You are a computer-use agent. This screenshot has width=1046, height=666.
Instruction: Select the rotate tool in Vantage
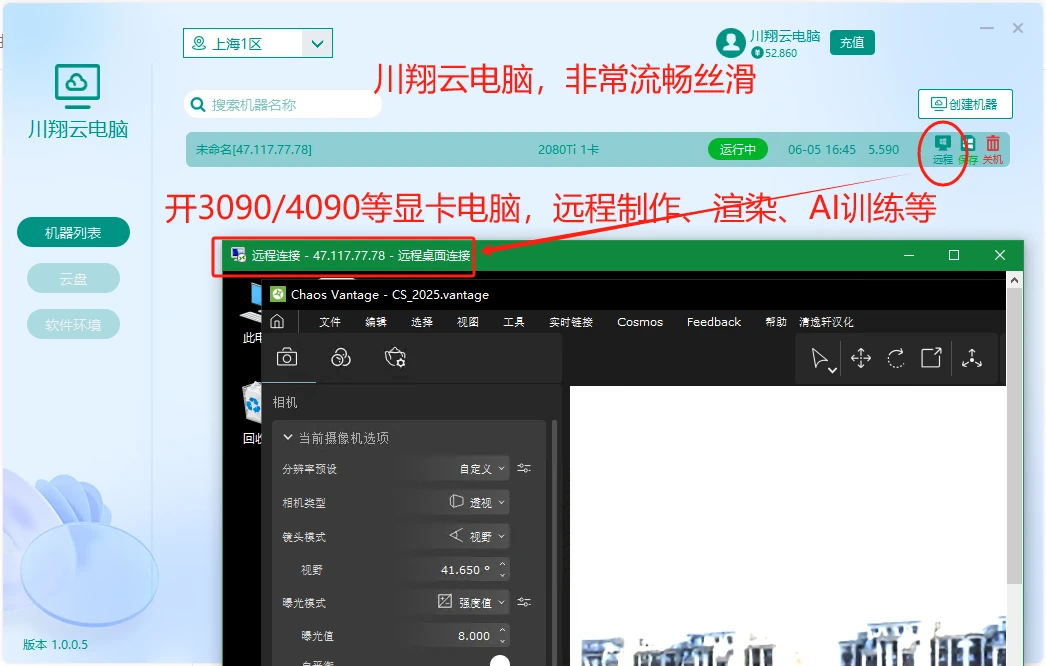[896, 358]
